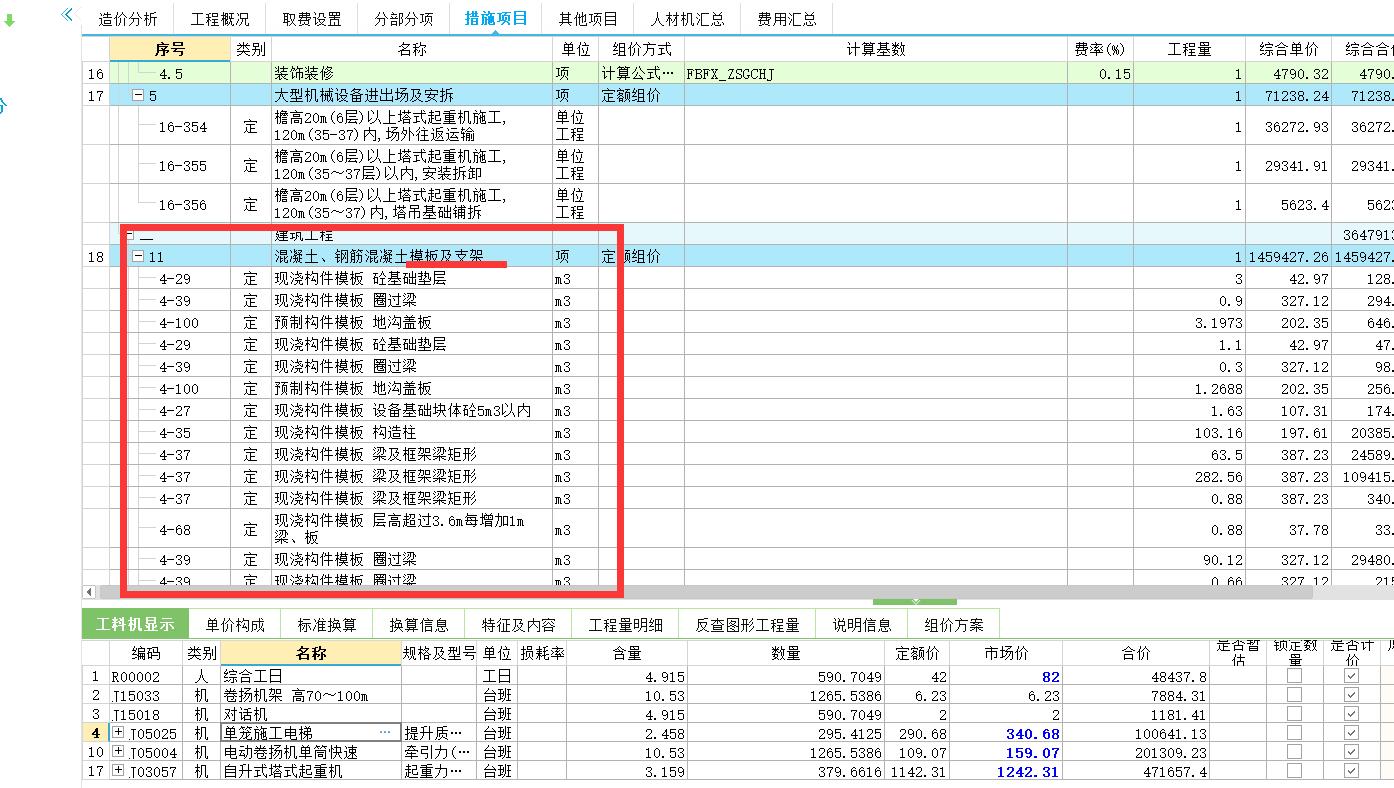The image size is (1394, 788).
Task: Select row 16-356 塔吊基础铺拆
Action: tap(738, 205)
